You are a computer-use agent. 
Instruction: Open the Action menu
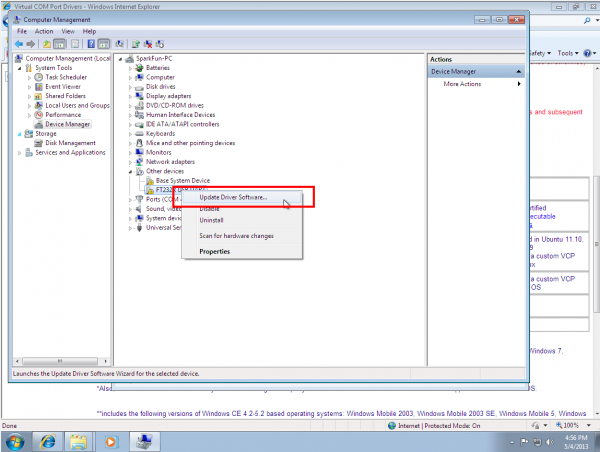(44, 31)
